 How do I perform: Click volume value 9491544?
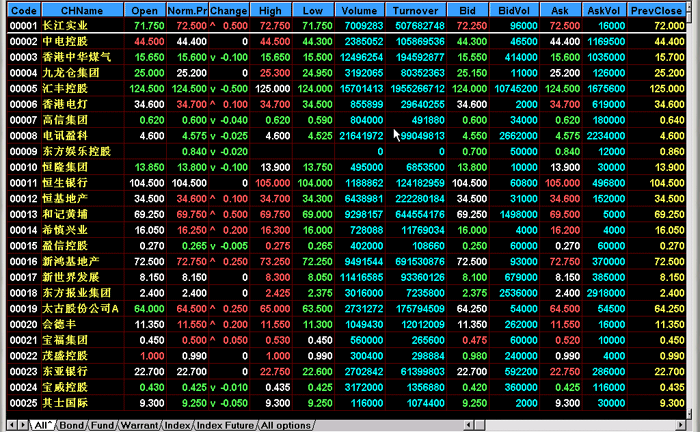(364, 262)
